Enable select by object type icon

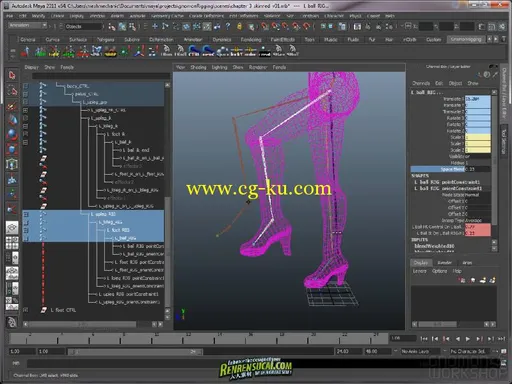pos(122,26)
